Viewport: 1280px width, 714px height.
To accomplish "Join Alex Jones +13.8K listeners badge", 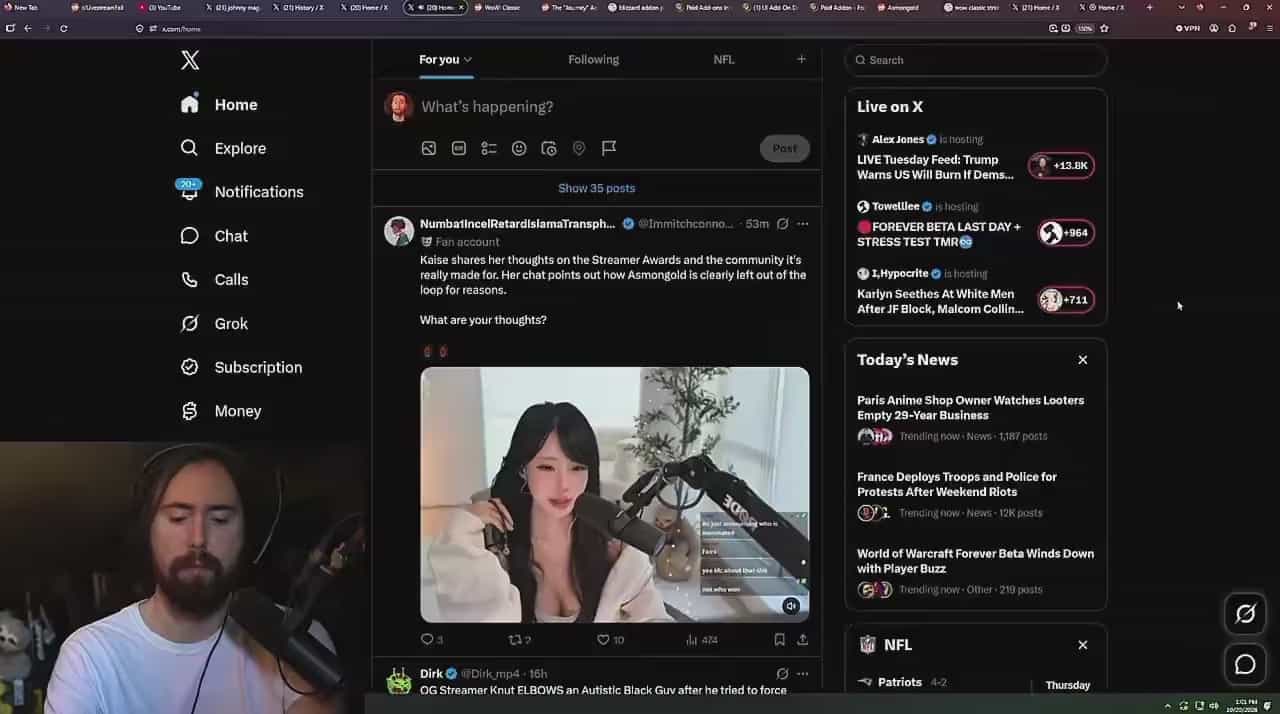I will [x=1062, y=166].
